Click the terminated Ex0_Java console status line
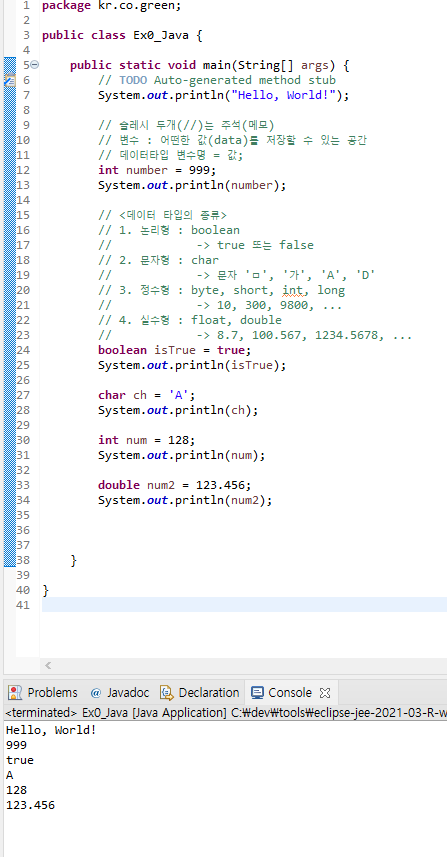The height and width of the screenshot is (857, 447). click(x=225, y=713)
